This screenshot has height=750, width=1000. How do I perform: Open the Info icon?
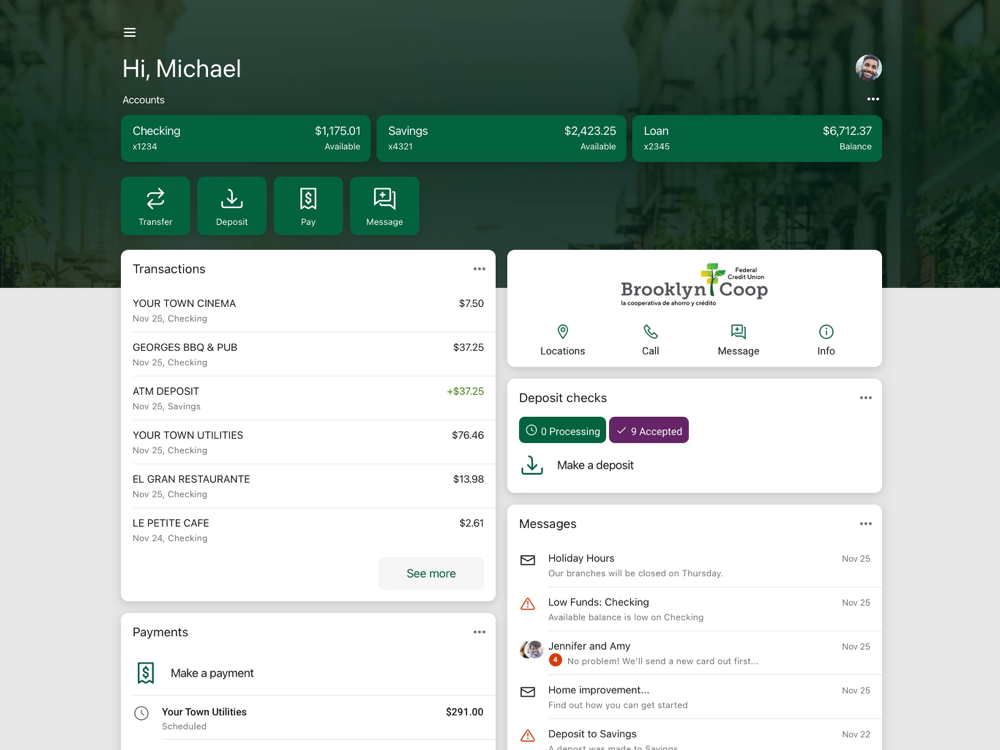point(826,332)
